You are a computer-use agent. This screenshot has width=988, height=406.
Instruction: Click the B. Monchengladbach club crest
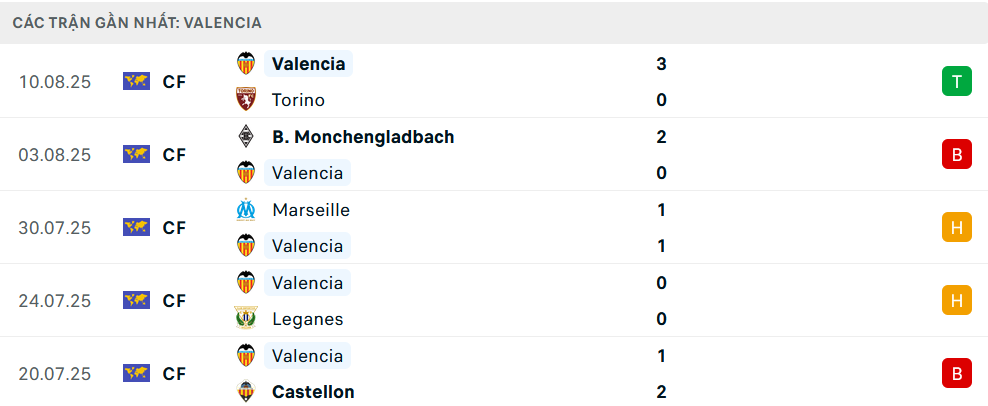pyautogui.click(x=245, y=137)
